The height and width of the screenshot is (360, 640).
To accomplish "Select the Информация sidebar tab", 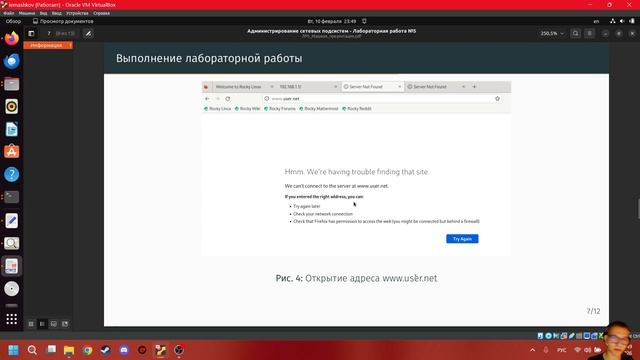I will click(x=48, y=45).
